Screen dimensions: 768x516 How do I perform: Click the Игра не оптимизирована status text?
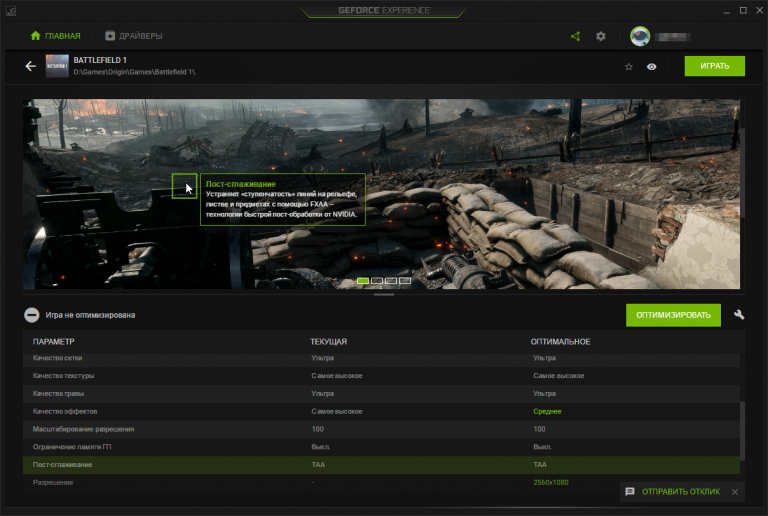90,315
